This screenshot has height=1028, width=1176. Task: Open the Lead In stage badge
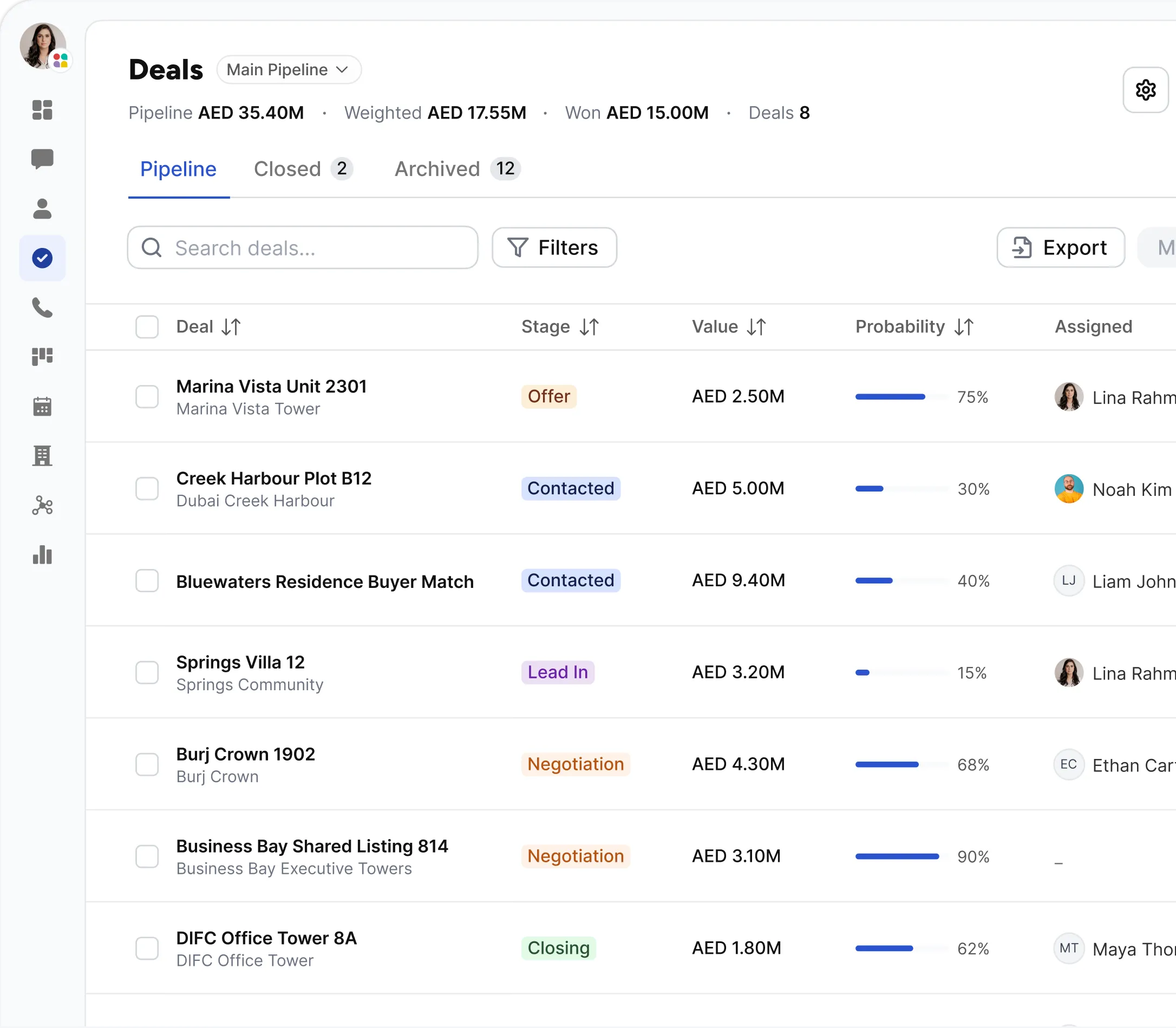558,672
